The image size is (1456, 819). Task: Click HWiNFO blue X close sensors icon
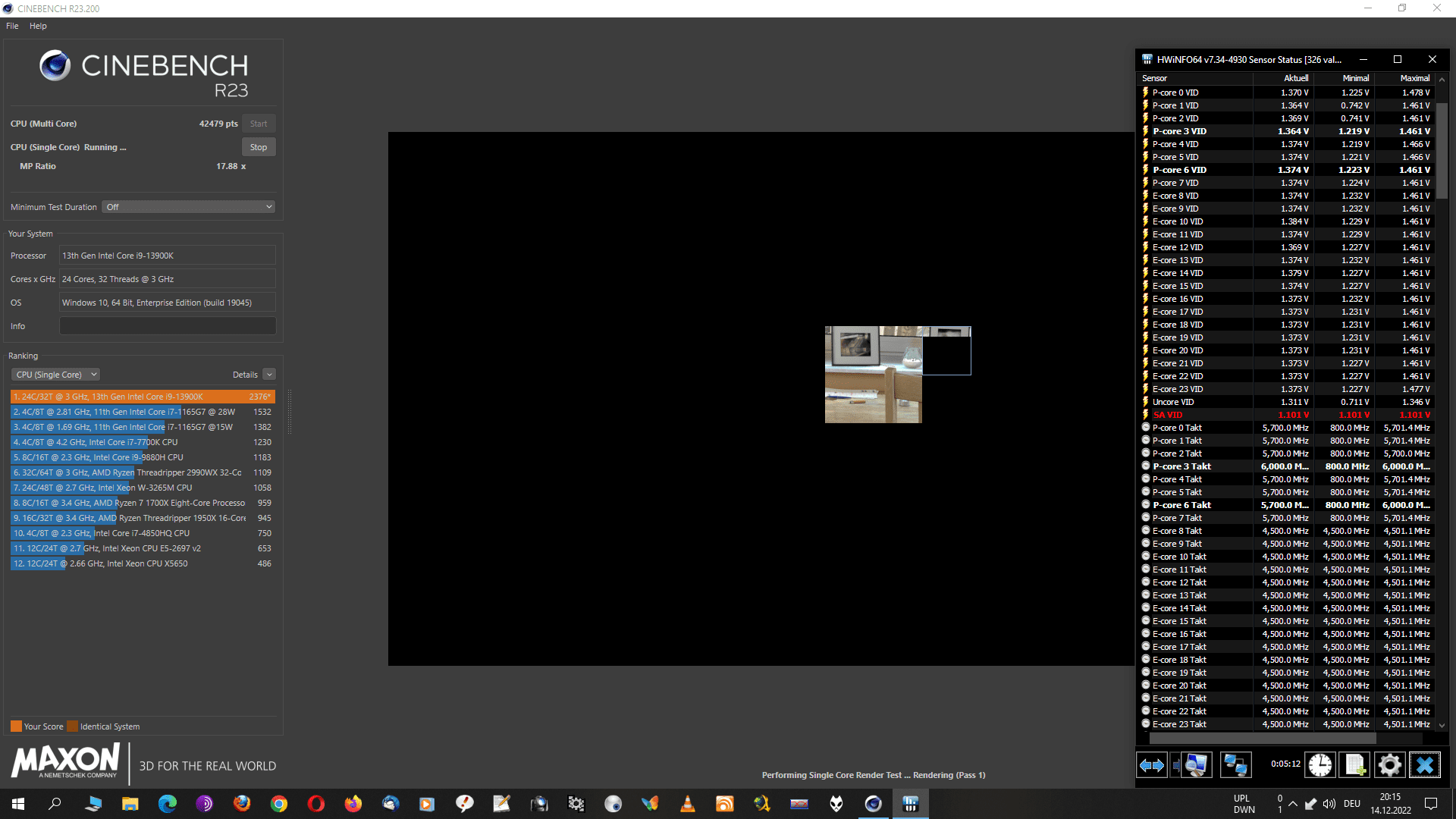pyautogui.click(x=1424, y=765)
